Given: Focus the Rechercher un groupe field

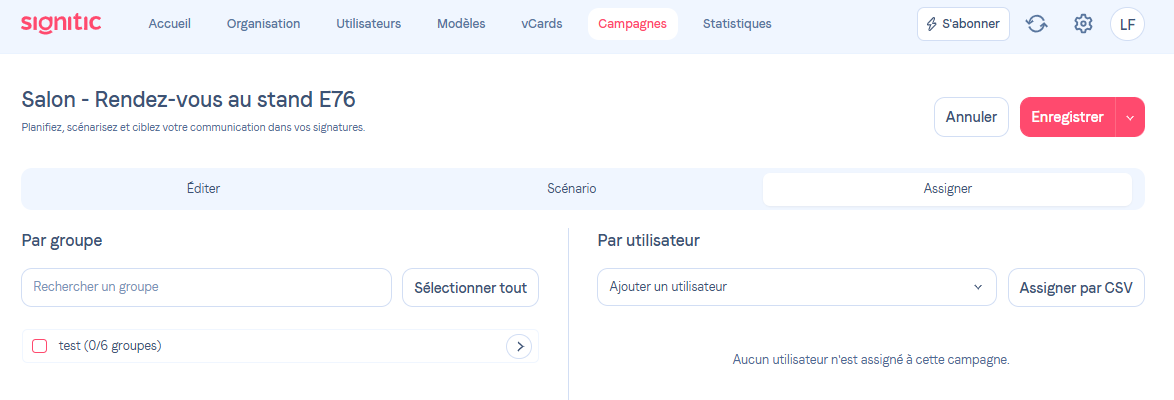Looking at the screenshot, I should tap(206, 287).
